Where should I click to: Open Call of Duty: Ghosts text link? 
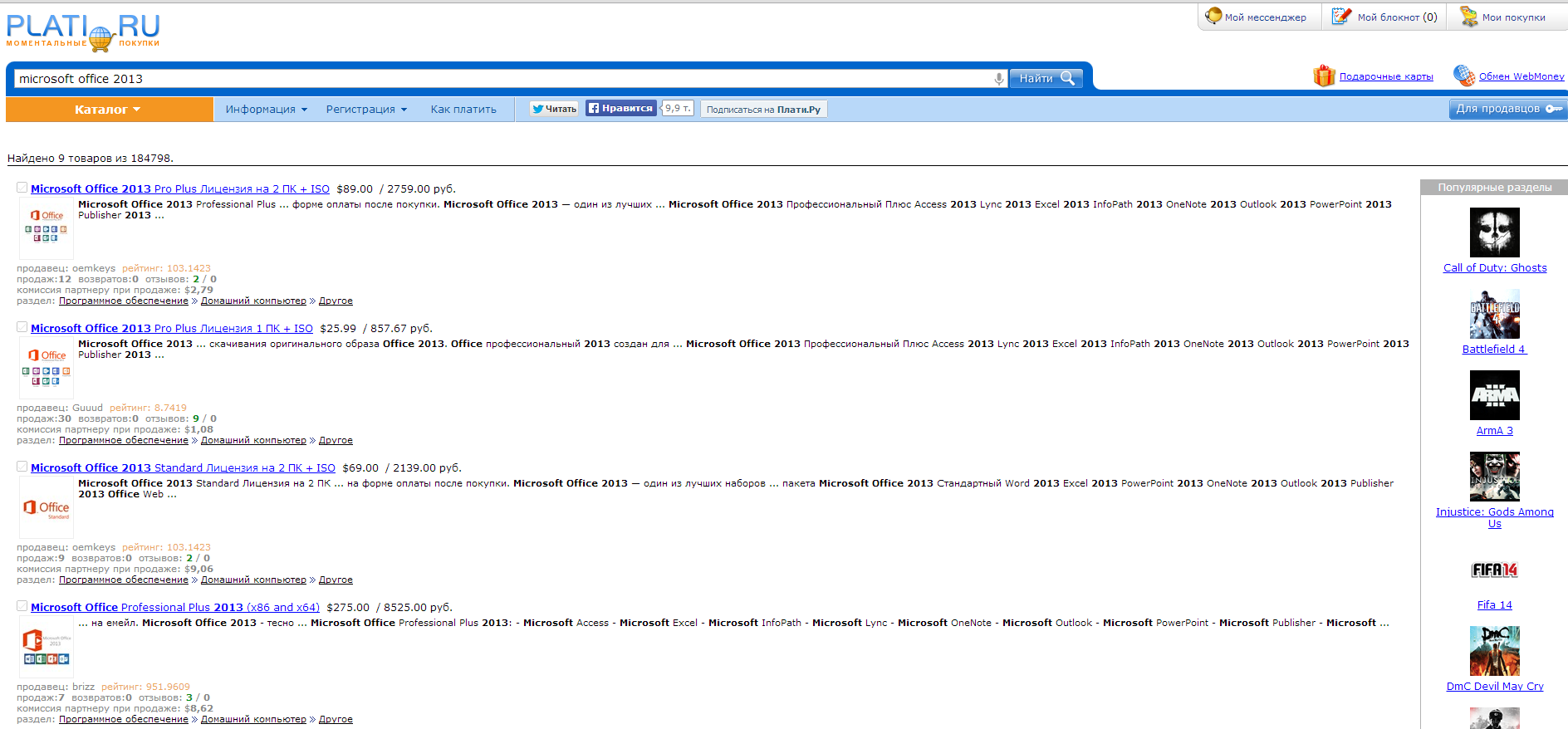pos(1495,268)
